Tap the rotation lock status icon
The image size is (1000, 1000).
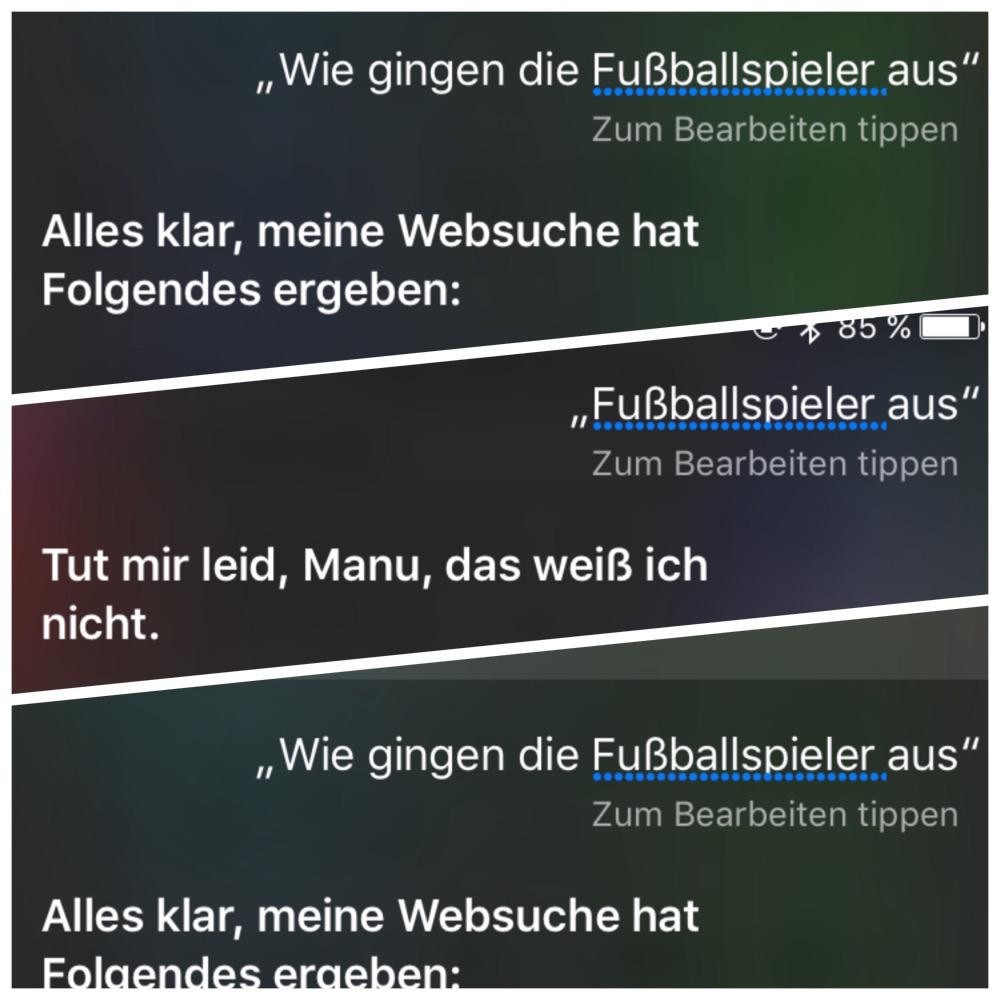tap(767, 329)
